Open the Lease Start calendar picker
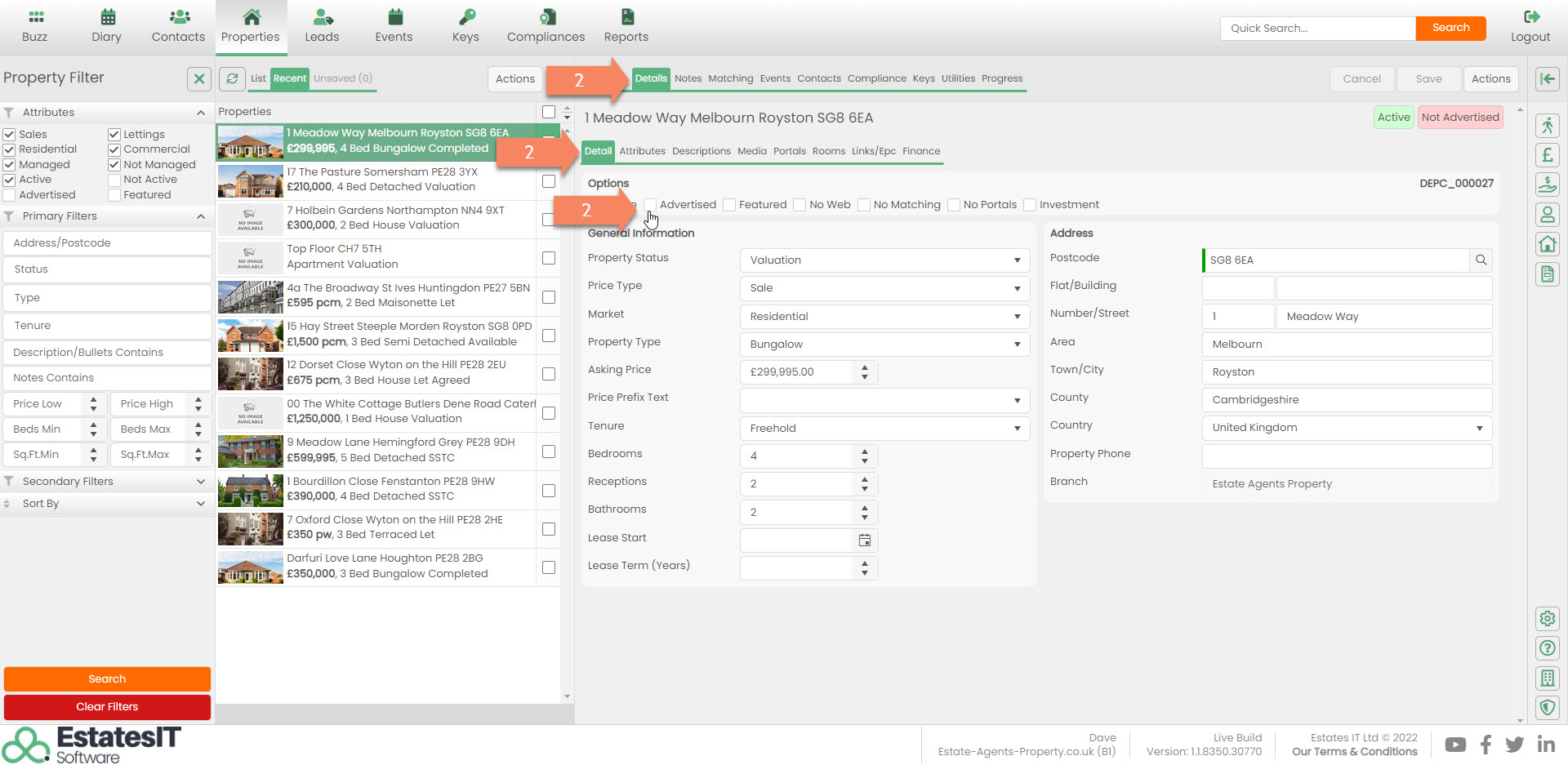This screenshot has width=1568, height=765. pos(865,540)
